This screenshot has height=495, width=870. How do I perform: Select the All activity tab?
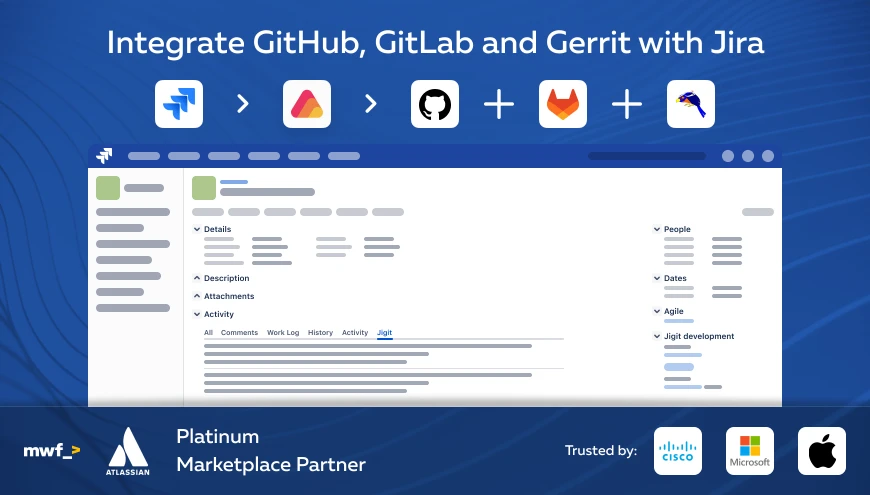pos(209,332)
